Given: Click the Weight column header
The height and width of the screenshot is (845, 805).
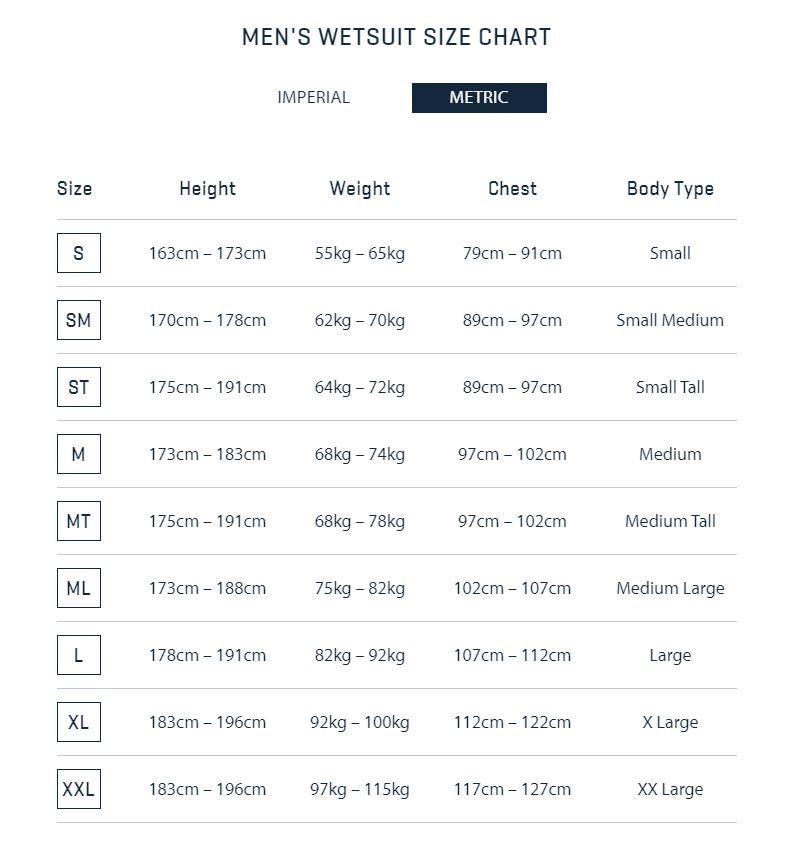Looking at the screenshot, I should click(360, 189).
